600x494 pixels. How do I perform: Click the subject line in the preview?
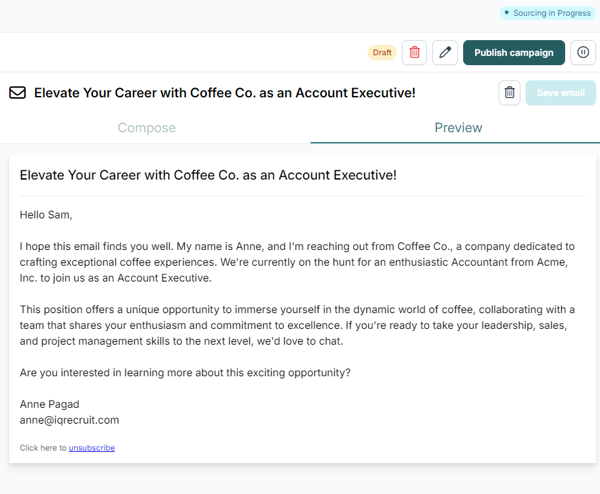(x=208, y=175)
